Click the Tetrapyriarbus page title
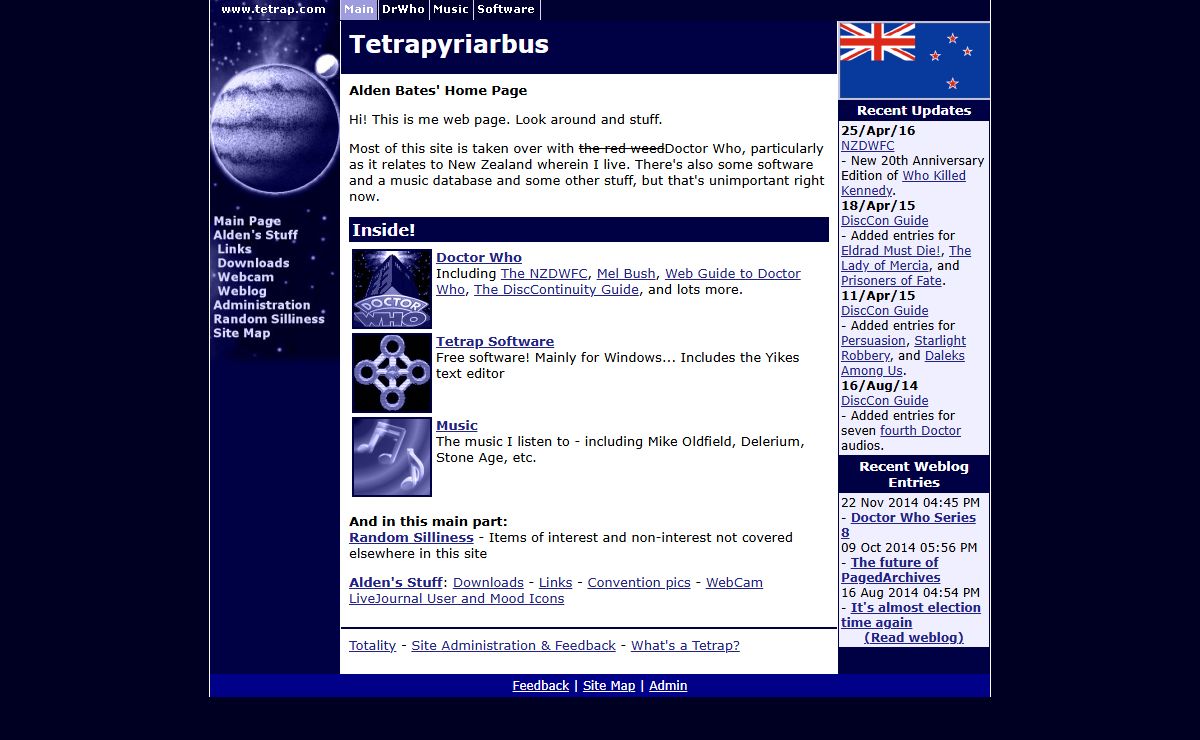1200x740 pixels. click(449, 45)
